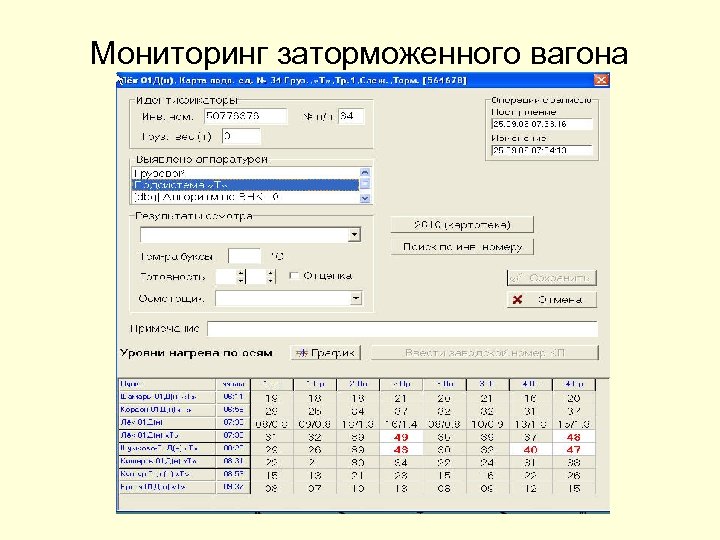Open the Результаты осмотра dropdown
720x540 pixels.
(354, 235)
